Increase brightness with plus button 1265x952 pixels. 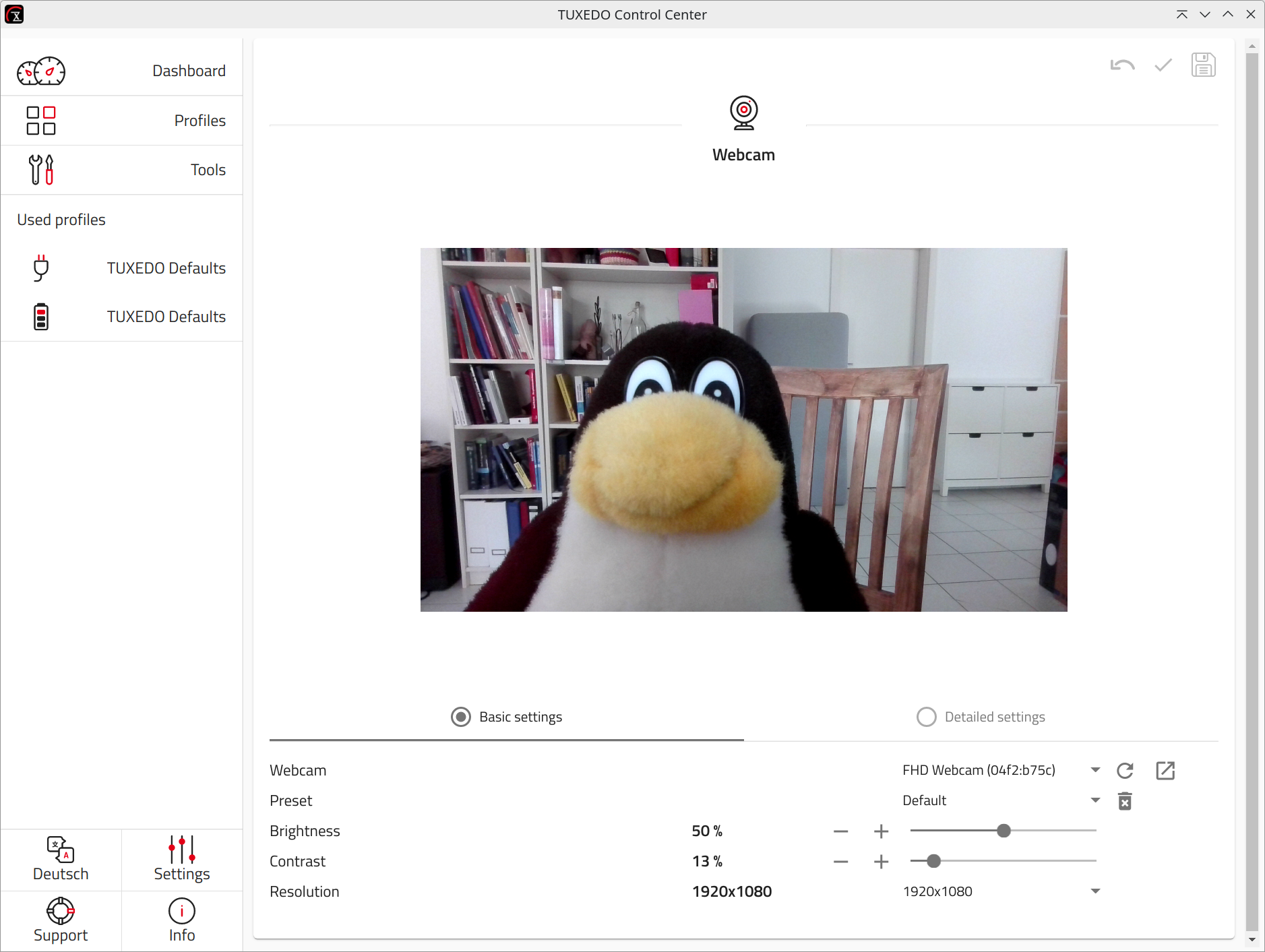tap(881, 831)
